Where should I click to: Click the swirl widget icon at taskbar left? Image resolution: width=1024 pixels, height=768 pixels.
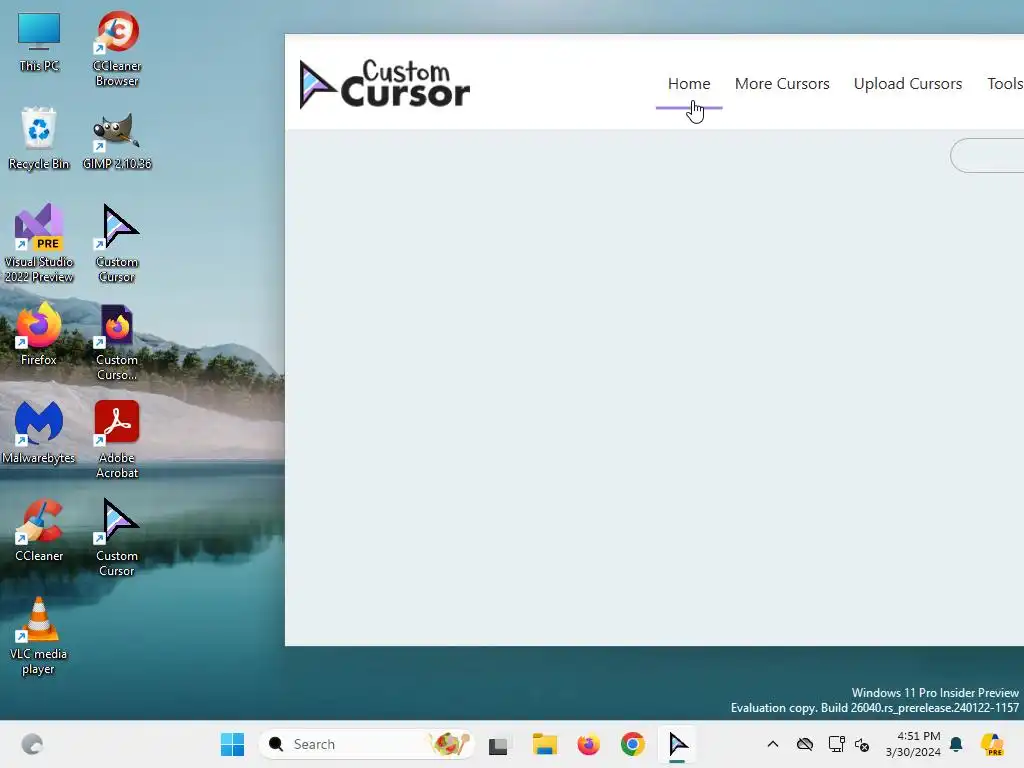coord(32,744)
